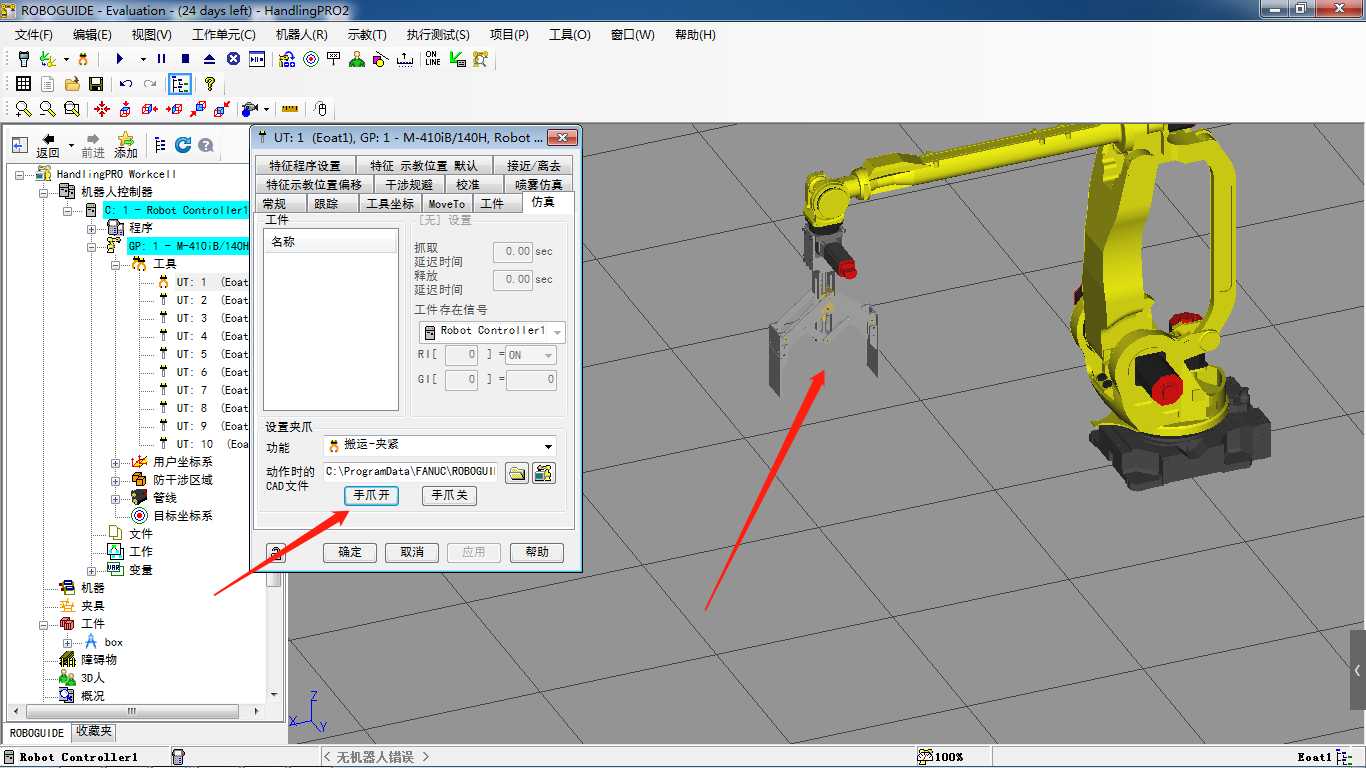The height and width of the screenshot is (768, 1366).
Task: Click the blue abort X icon
Action: (x=233, y=59)
